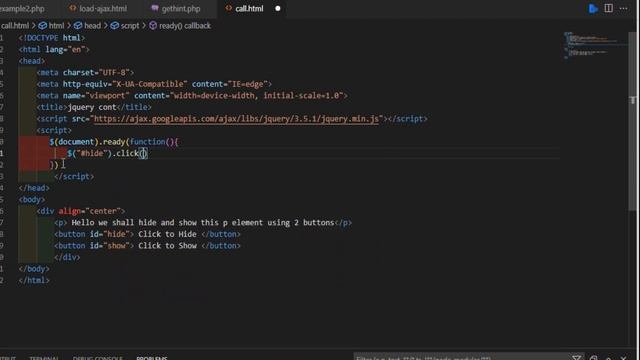Open the problems filter funnel options
640x360 pixels.
click(x=576, y=358)
